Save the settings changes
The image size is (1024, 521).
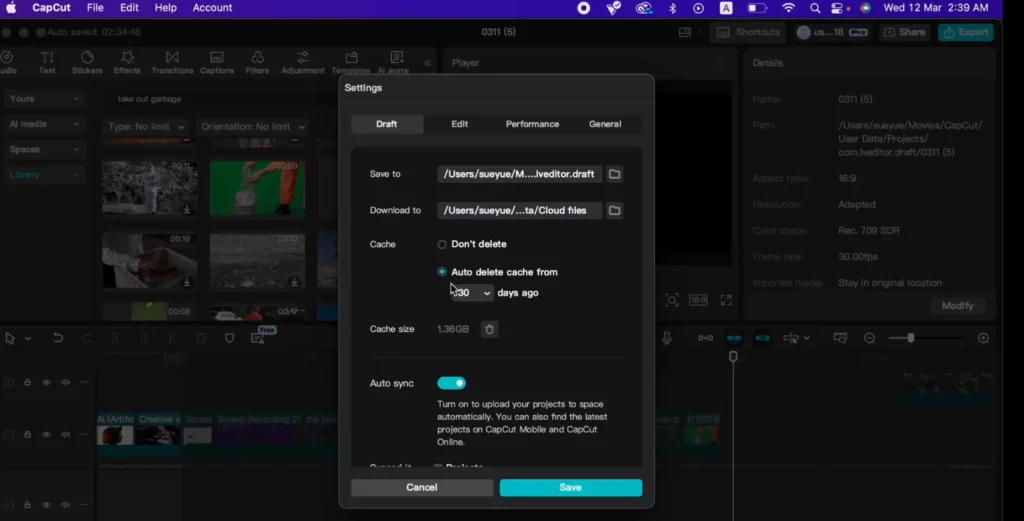571,488
